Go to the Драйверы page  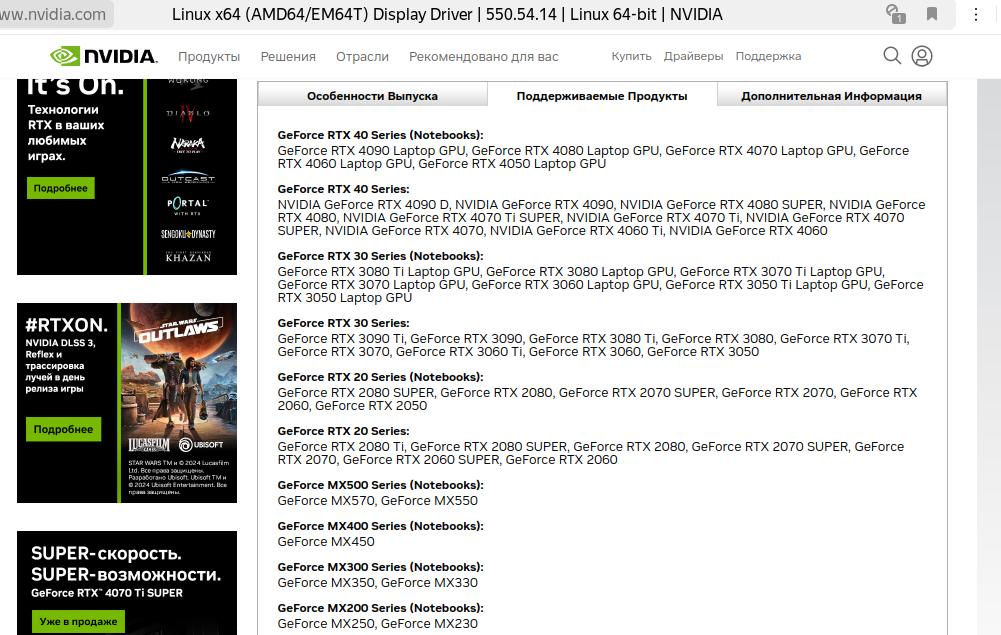click(x=693, y=56)
